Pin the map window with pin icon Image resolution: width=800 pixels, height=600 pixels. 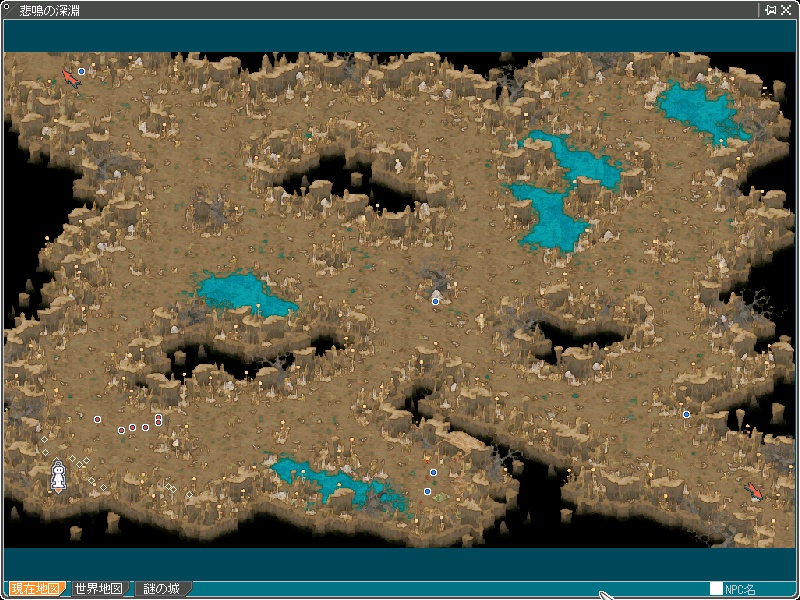pyautogui.click(x=770, y=10)
